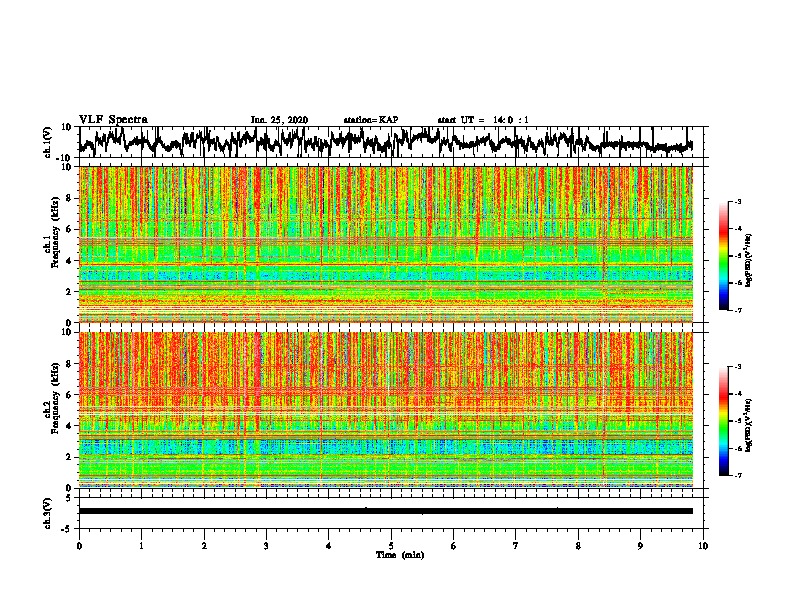Click the "VLF Spectra" plot title
This screenshot has width=792, height=612.
(113, 119)
